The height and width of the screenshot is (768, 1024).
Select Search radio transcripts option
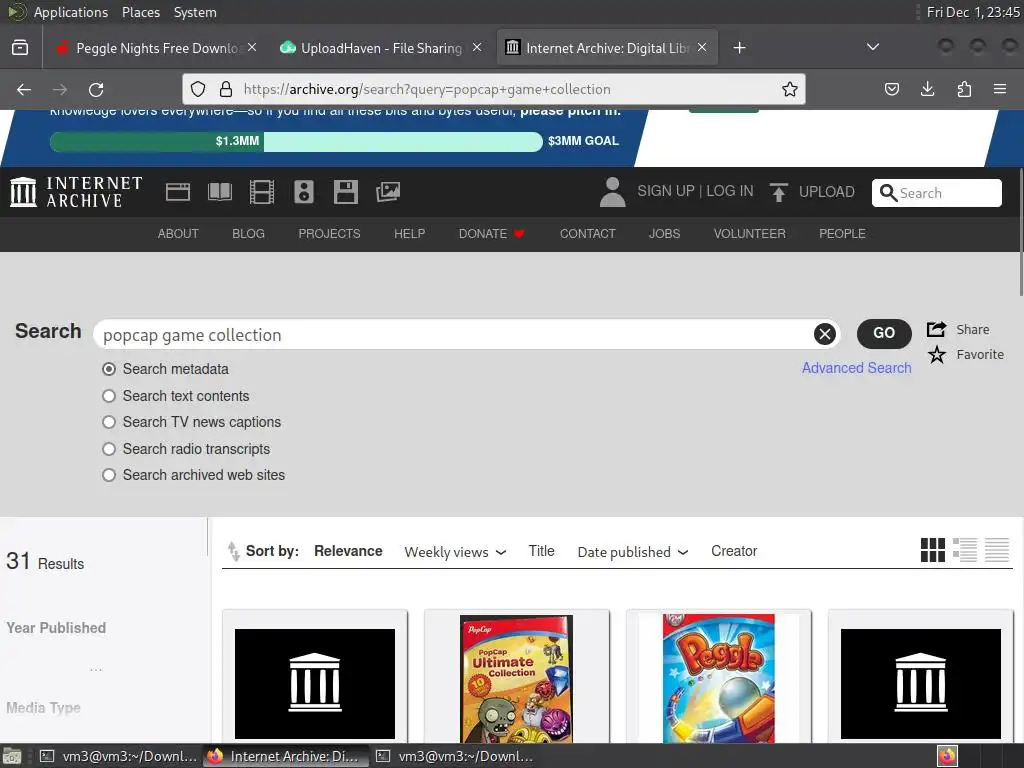click(109, 449)
